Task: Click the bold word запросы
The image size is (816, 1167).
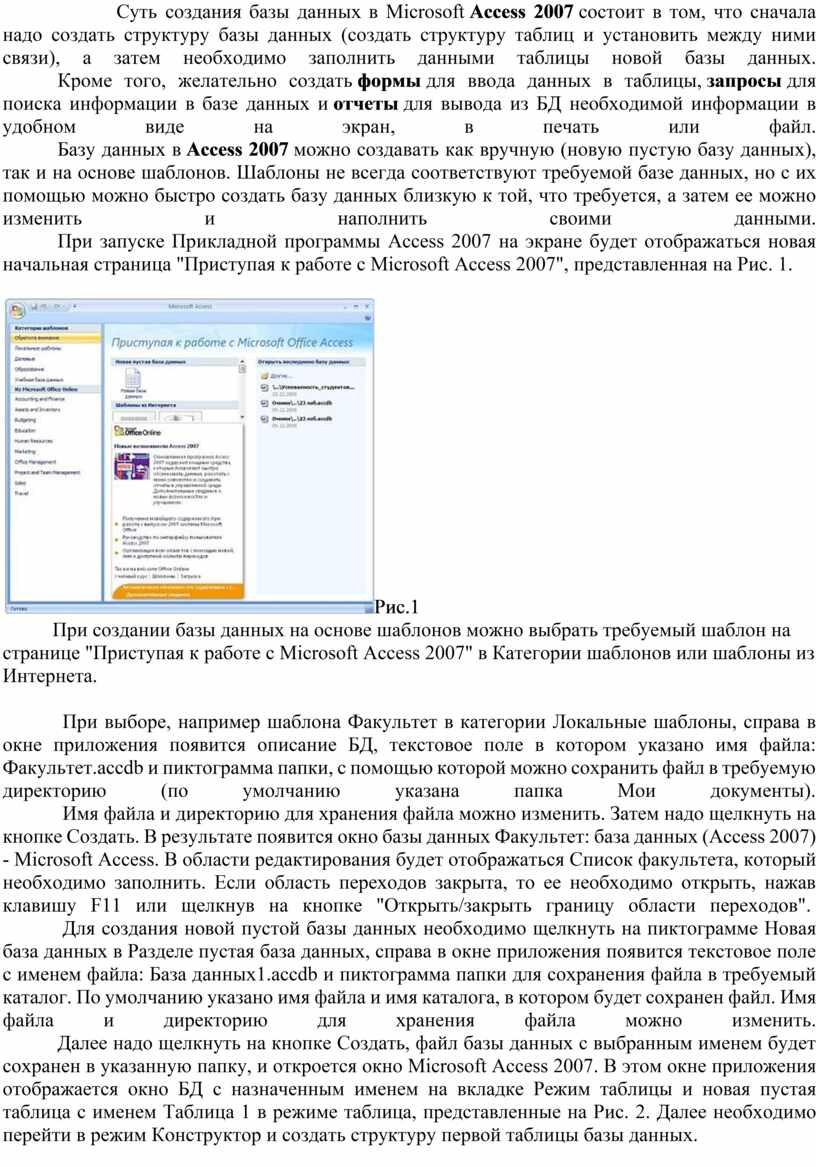Action: point(744,81)
